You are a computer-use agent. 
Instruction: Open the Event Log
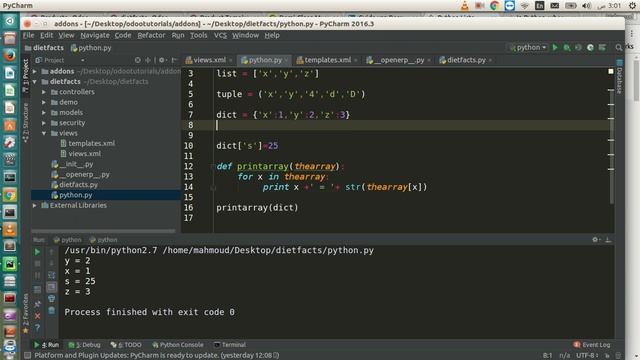click(592, 345)
